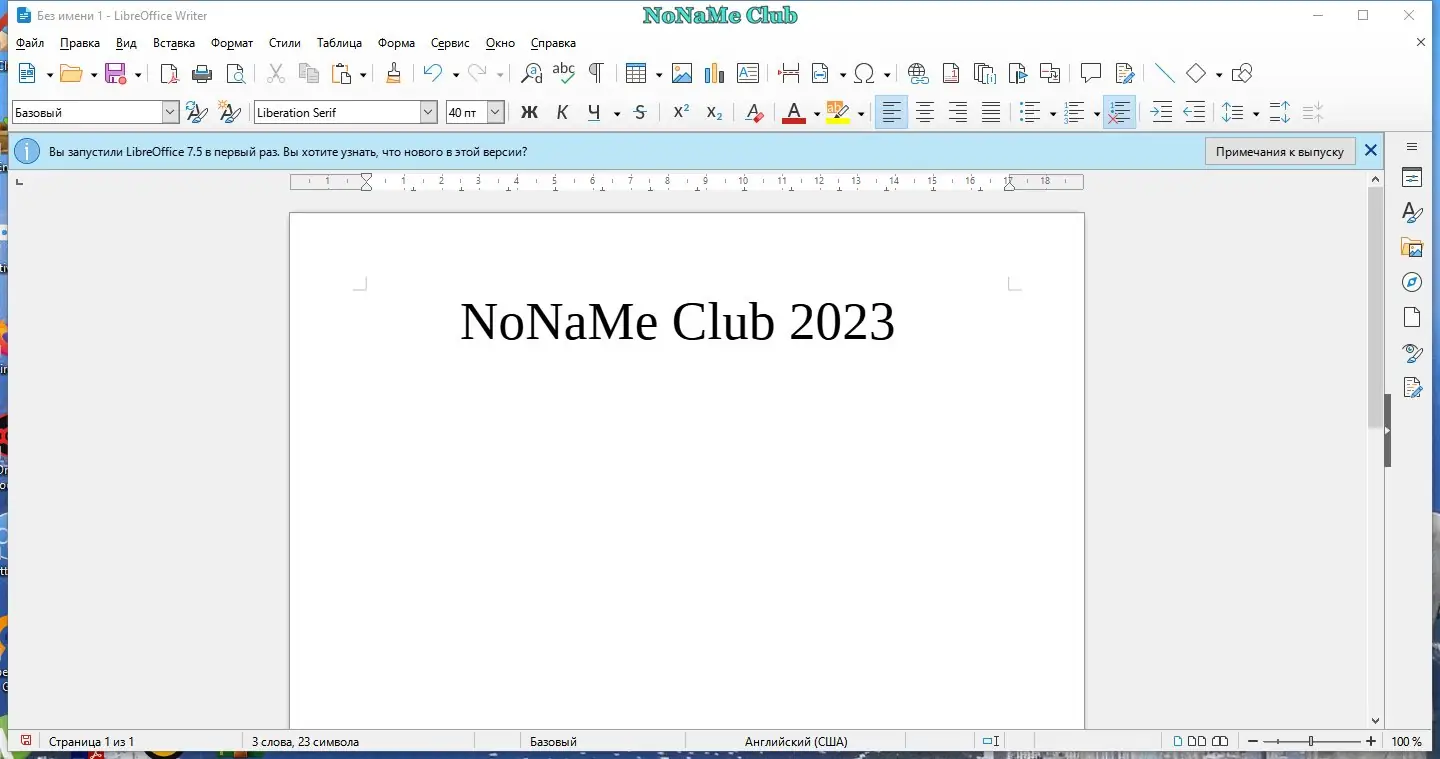1440x759 pixels.
Task: Save the document with the floppy icon
Action: click(115, 73)
